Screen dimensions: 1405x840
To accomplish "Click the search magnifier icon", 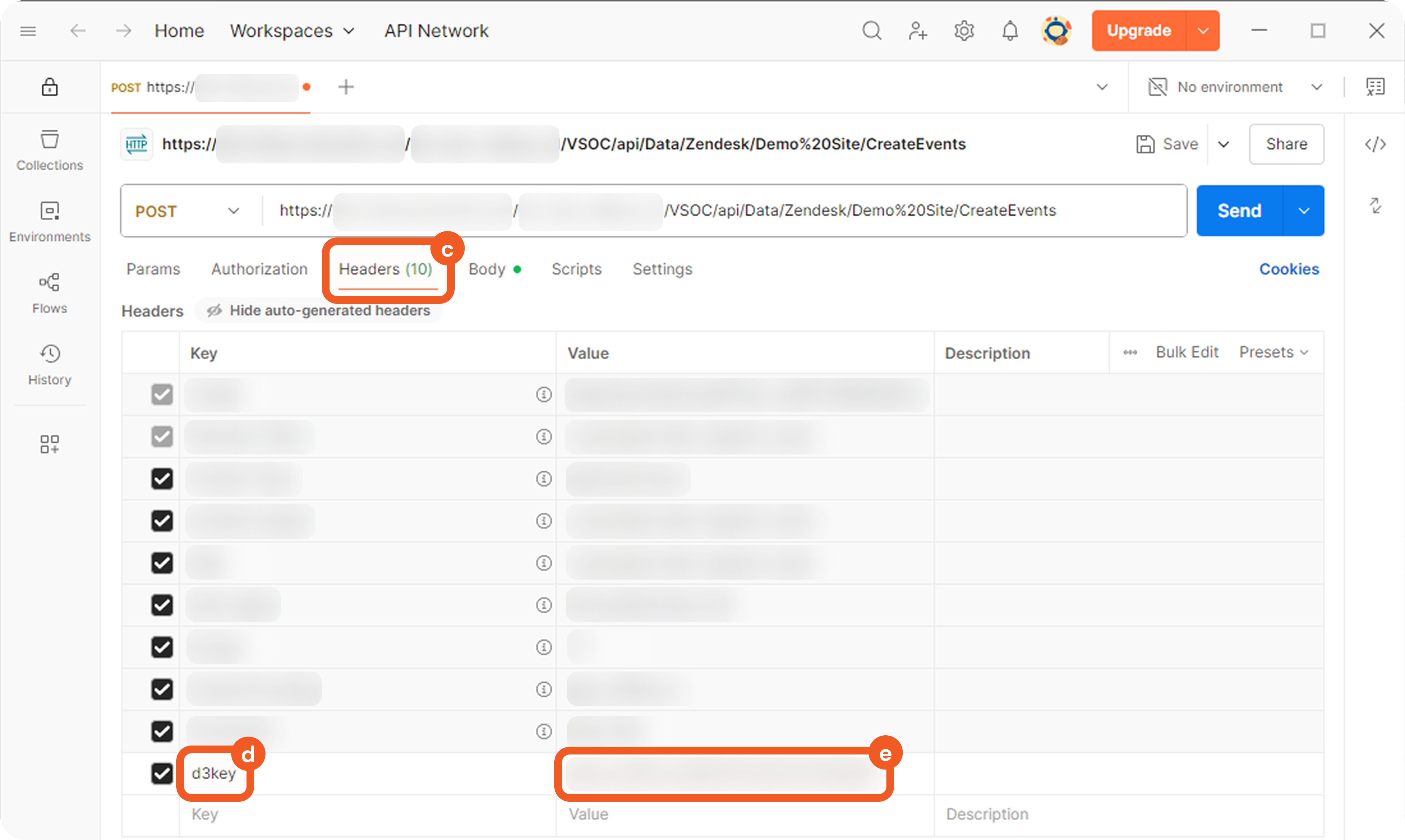I will click(871, 31).
